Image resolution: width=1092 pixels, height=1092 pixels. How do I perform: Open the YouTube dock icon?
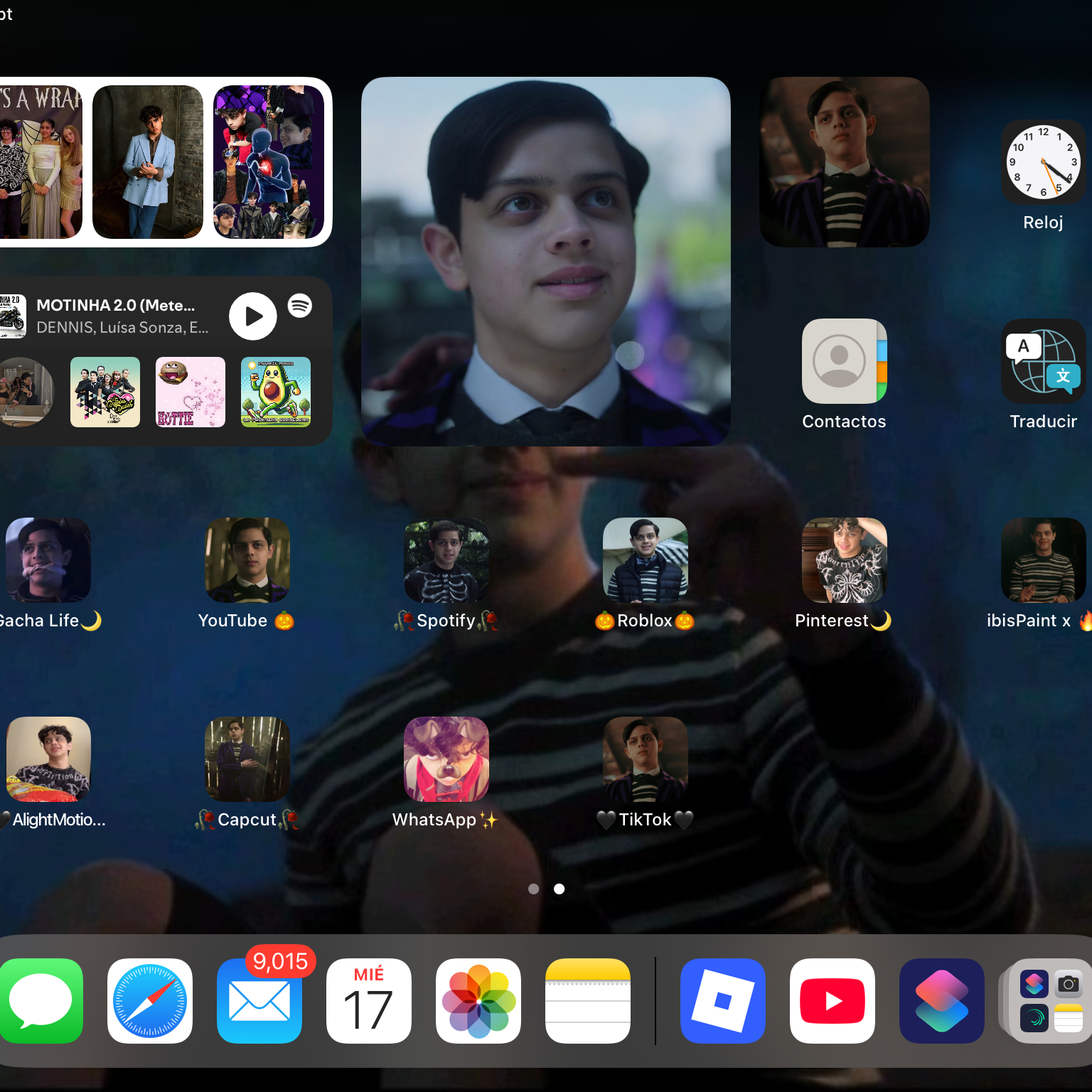point(833,1001)
